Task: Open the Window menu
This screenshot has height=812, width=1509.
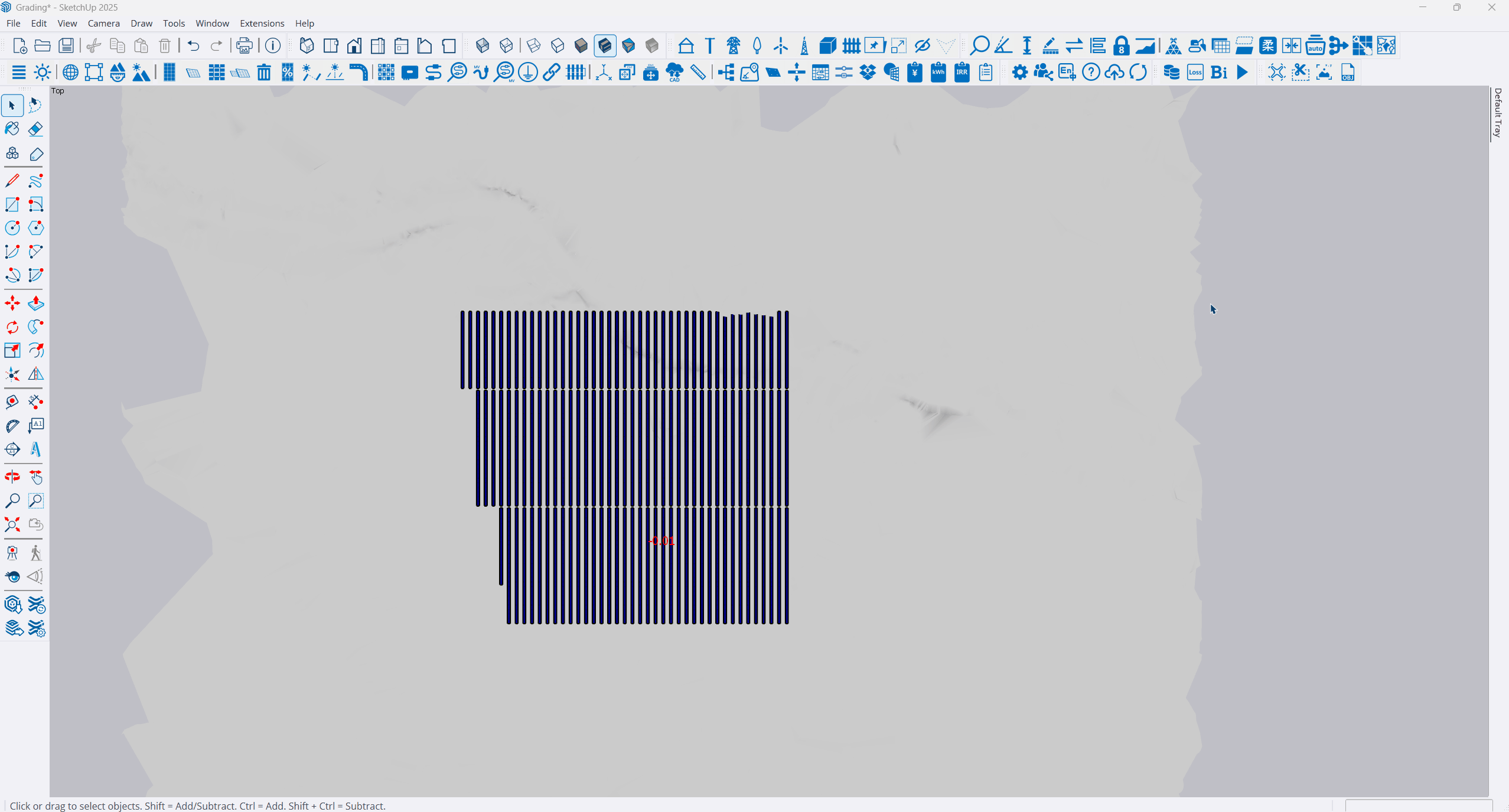Action: 212,23
